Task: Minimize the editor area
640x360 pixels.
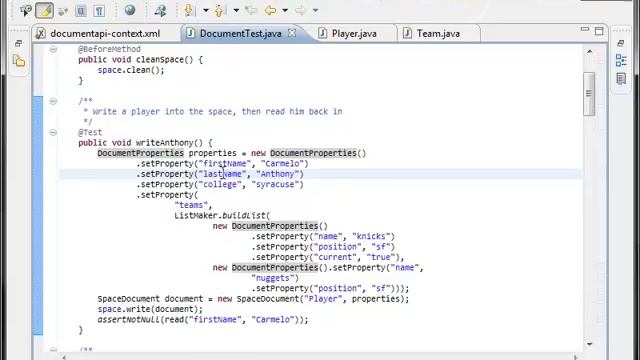Action: [585, 29]
